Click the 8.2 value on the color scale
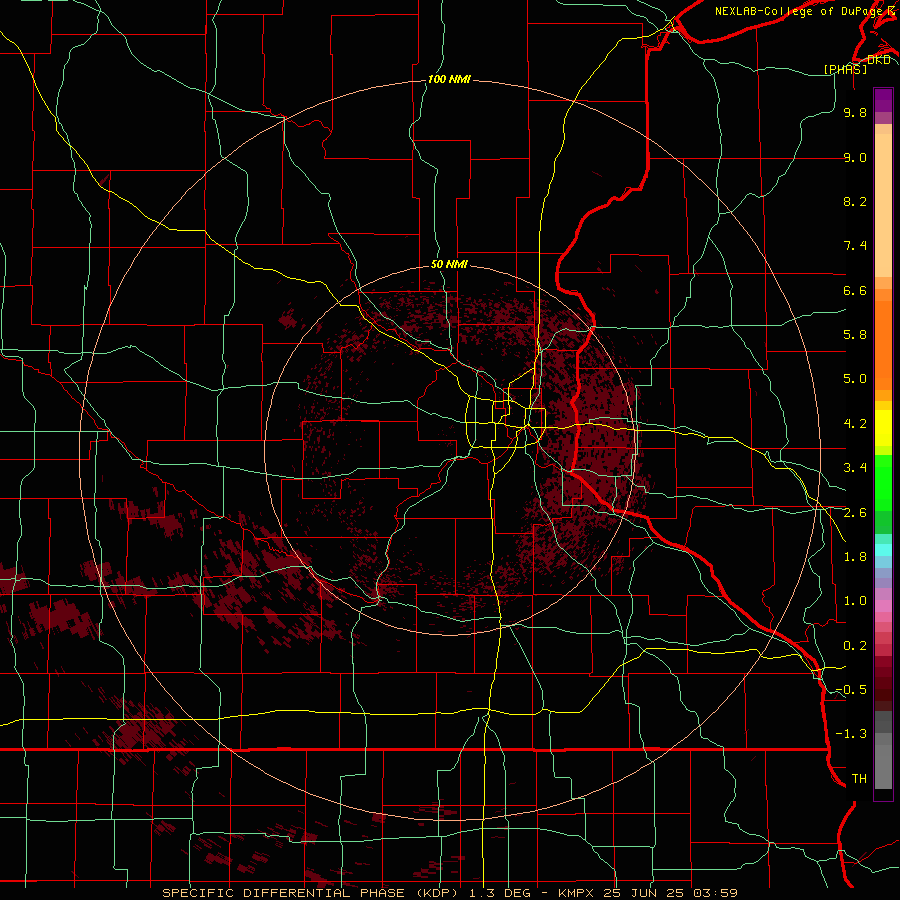Viewport: 900px width, 900px height. pos(855,201)
